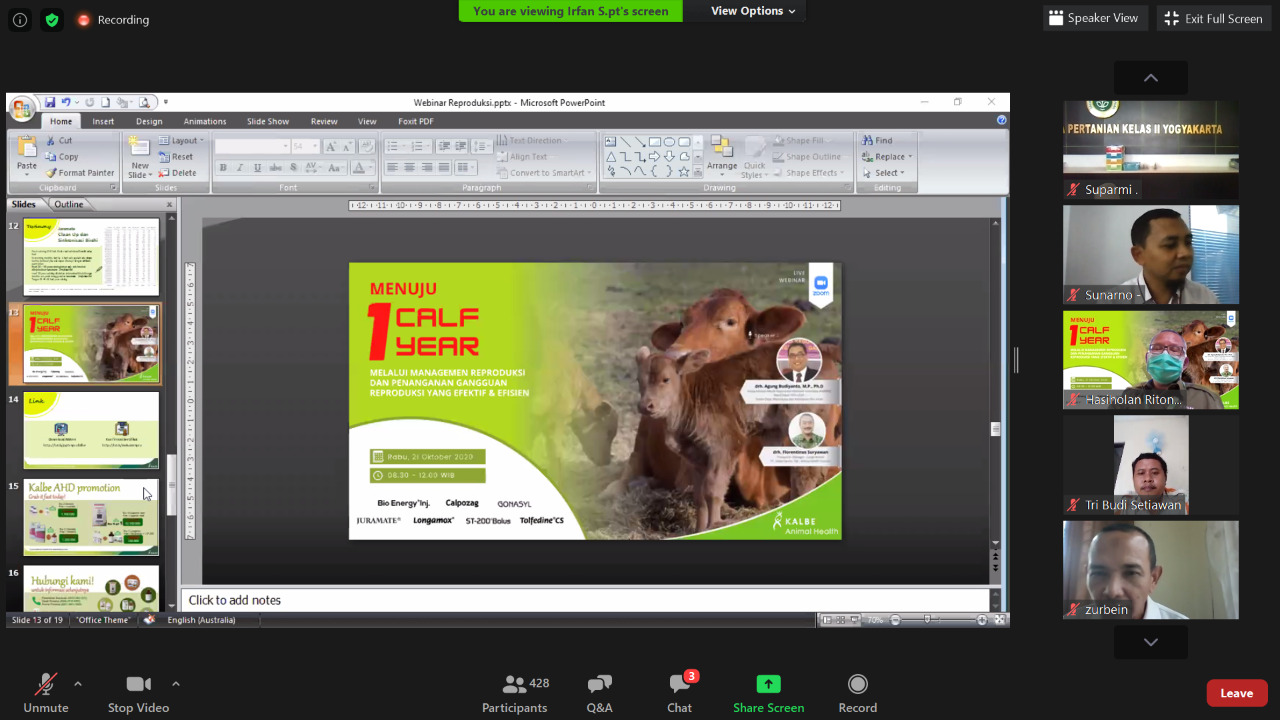Cut the selection using the Cut button
The width and height of the screenshot is (1280, 720).
tap(59, 141)
